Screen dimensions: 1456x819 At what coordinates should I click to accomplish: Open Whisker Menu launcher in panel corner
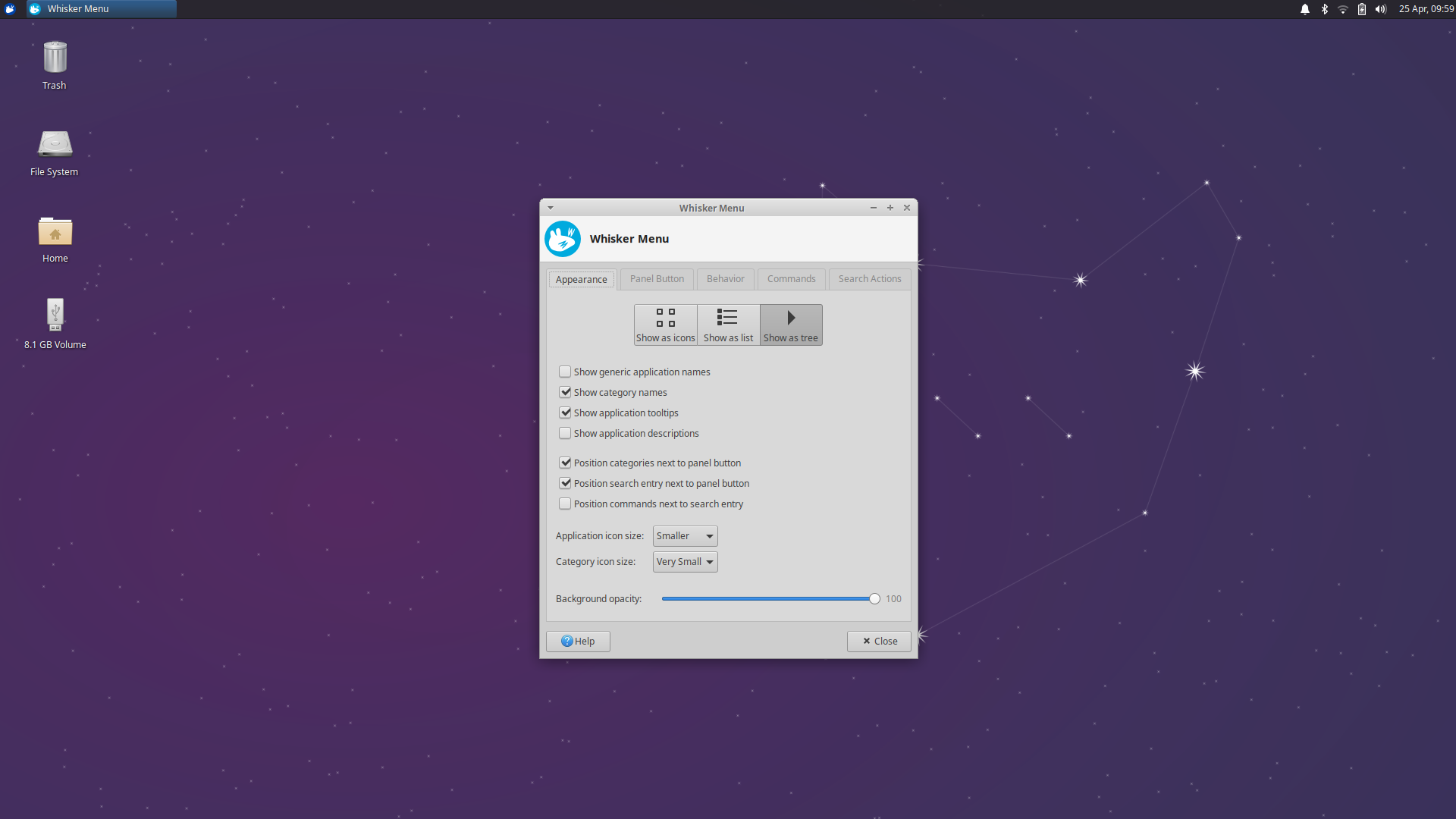10,9
